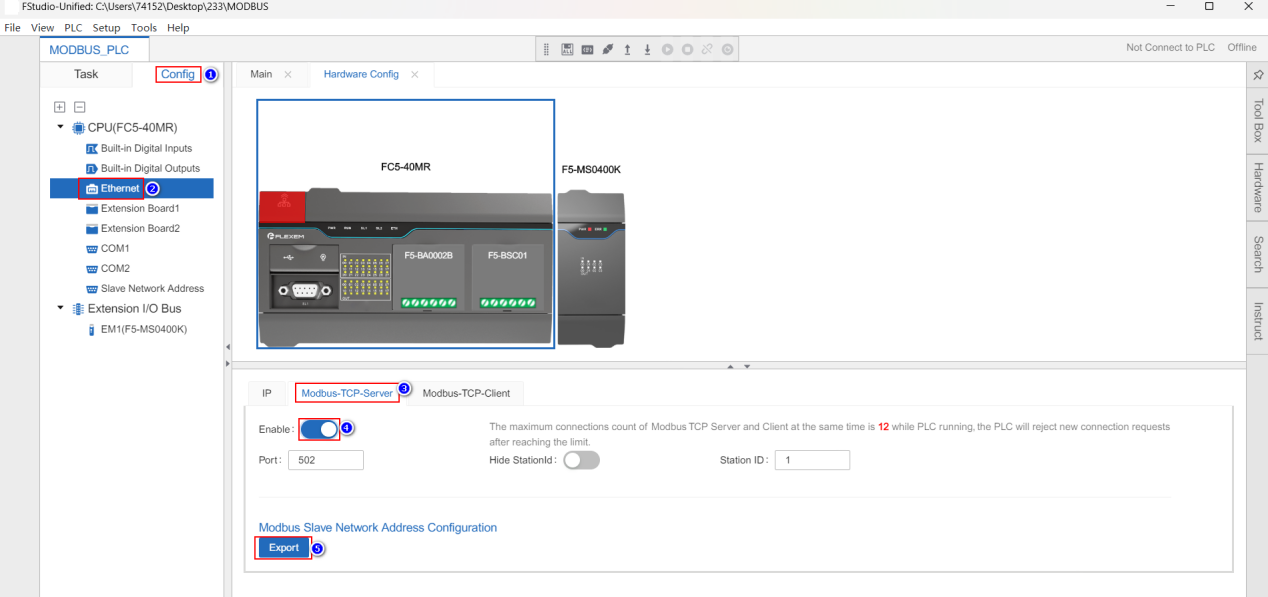The width and height of the screenshot is (1268, 597).
Task: Toggle the Hide StationId switch
Action: click(582, 460)
